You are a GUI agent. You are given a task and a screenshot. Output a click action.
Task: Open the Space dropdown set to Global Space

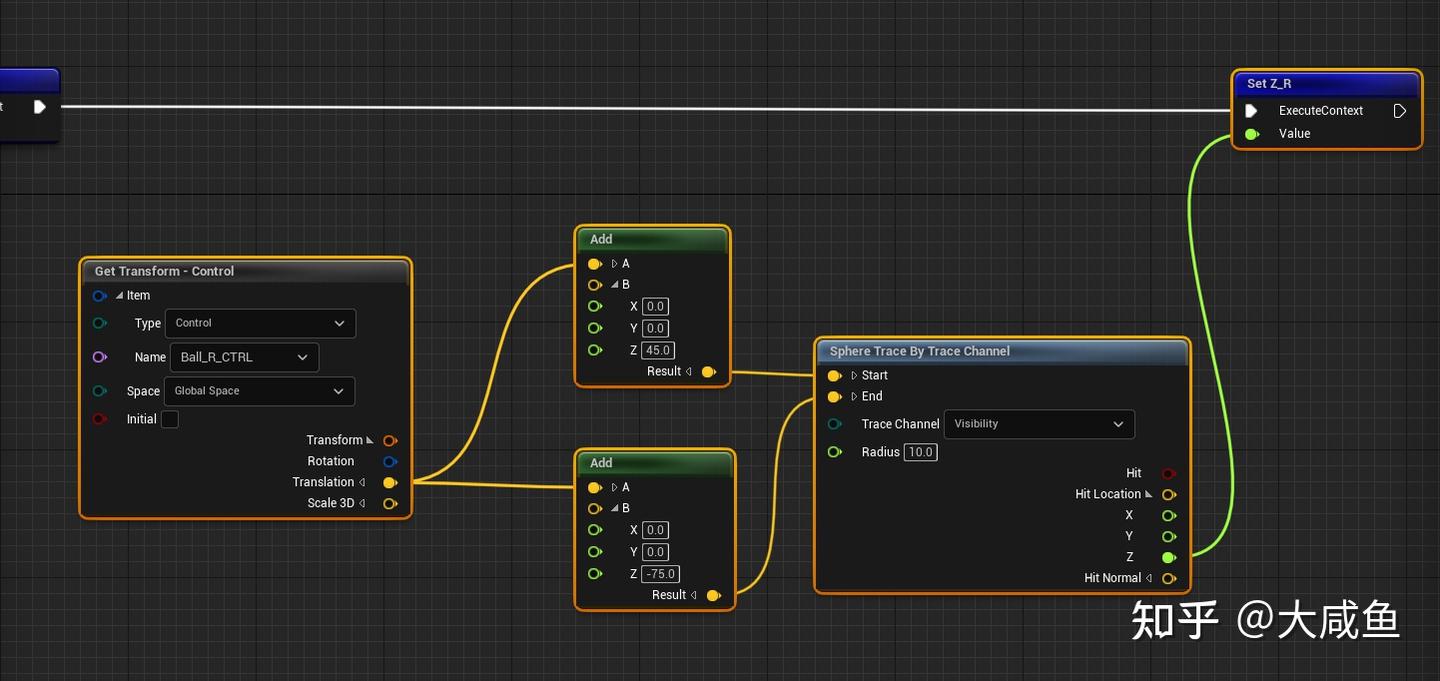[259, 391]
